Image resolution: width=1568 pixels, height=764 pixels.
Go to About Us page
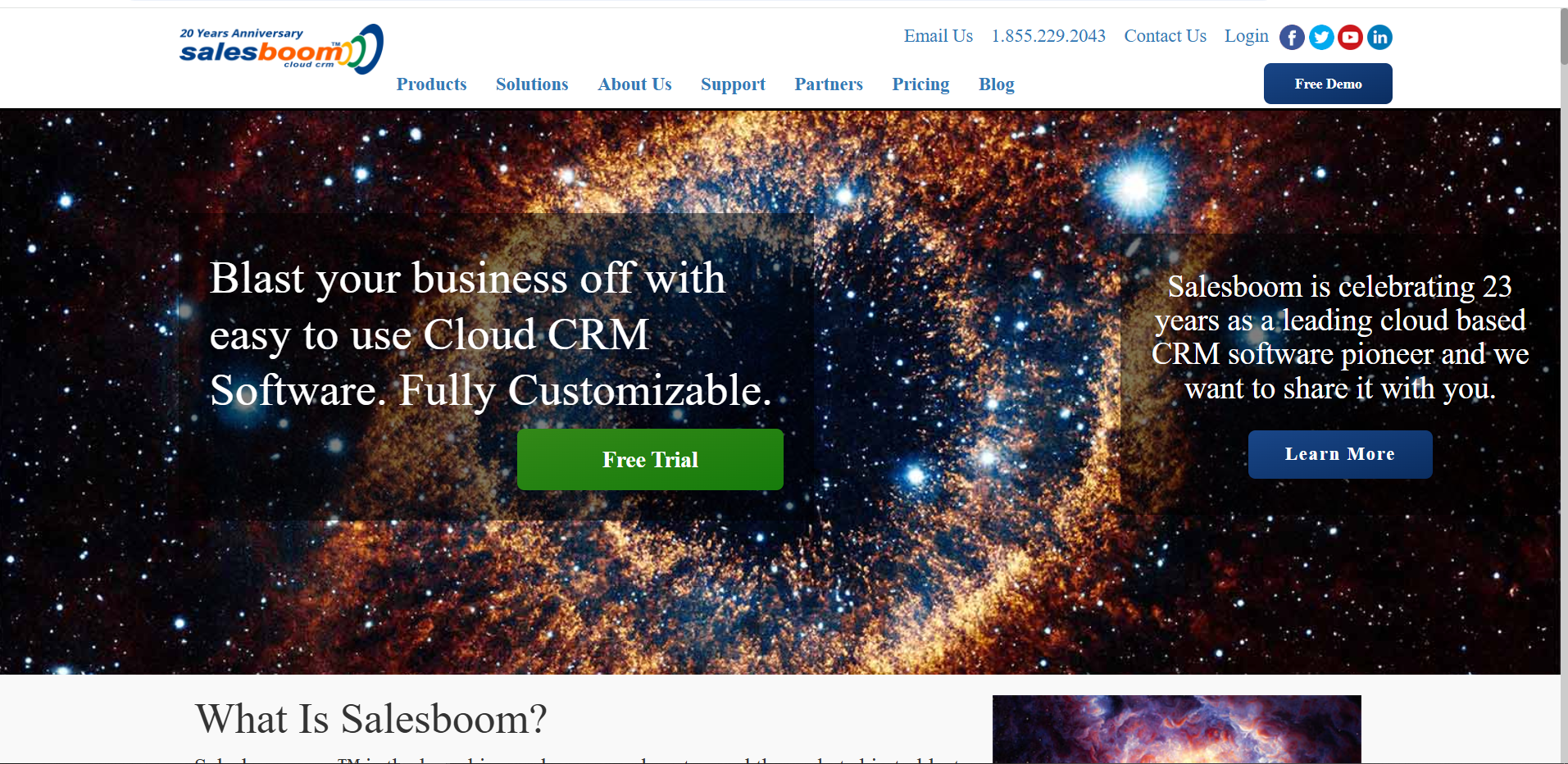[634, 84]
